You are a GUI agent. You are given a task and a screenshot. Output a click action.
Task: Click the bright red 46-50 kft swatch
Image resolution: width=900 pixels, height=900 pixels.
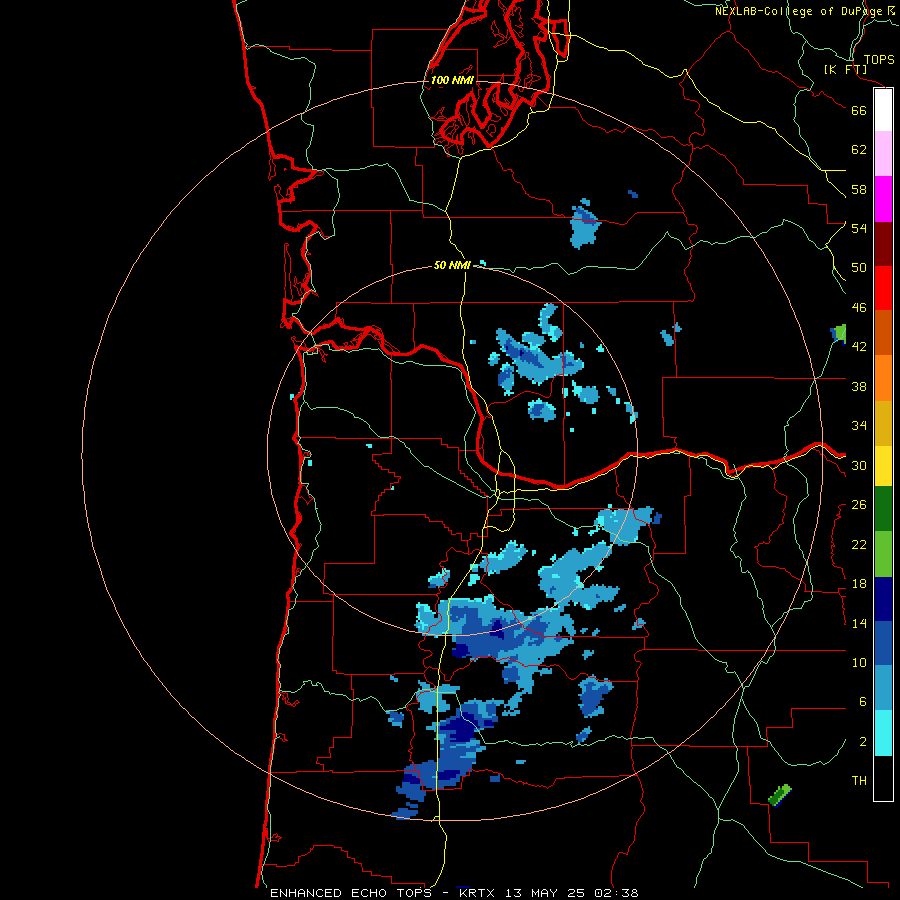click(883, 288)
